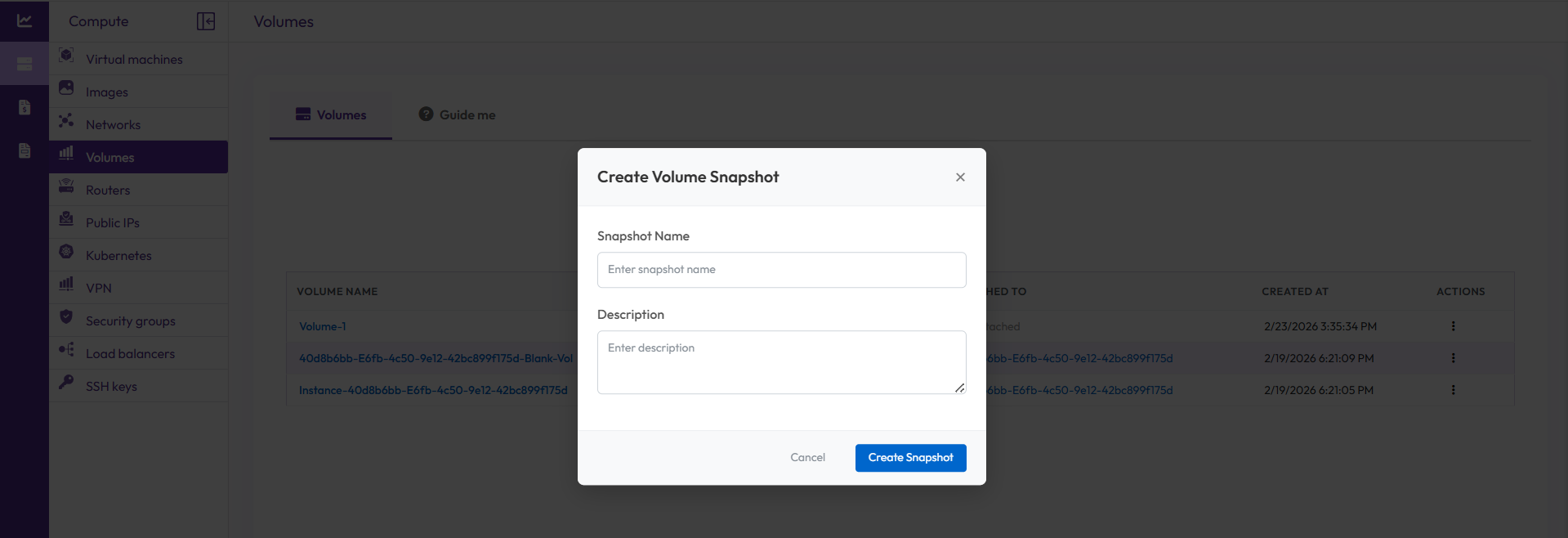1568x538 pixels.
Task: Click the analytics chart icon in left rail
Action: tap(25, 21)
